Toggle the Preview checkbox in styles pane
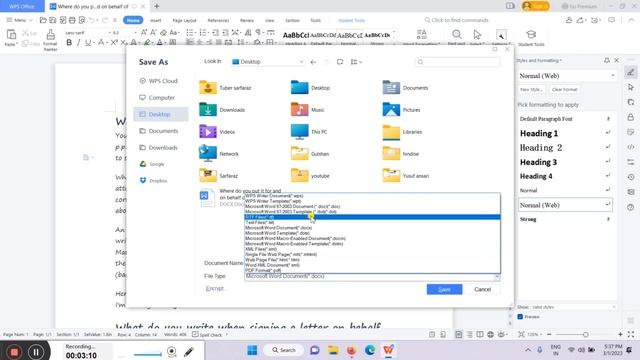This screenshot has height=360, width=640. 520,317
